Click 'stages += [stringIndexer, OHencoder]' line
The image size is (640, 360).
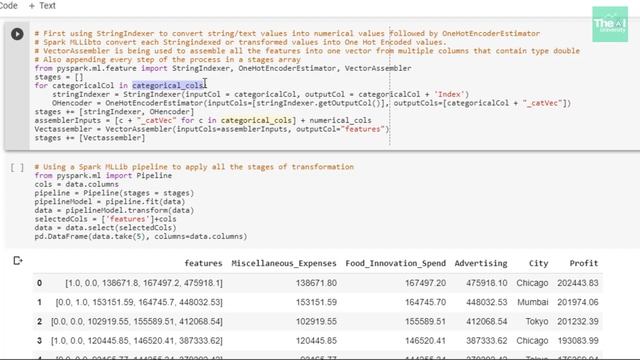click(114, 111)
